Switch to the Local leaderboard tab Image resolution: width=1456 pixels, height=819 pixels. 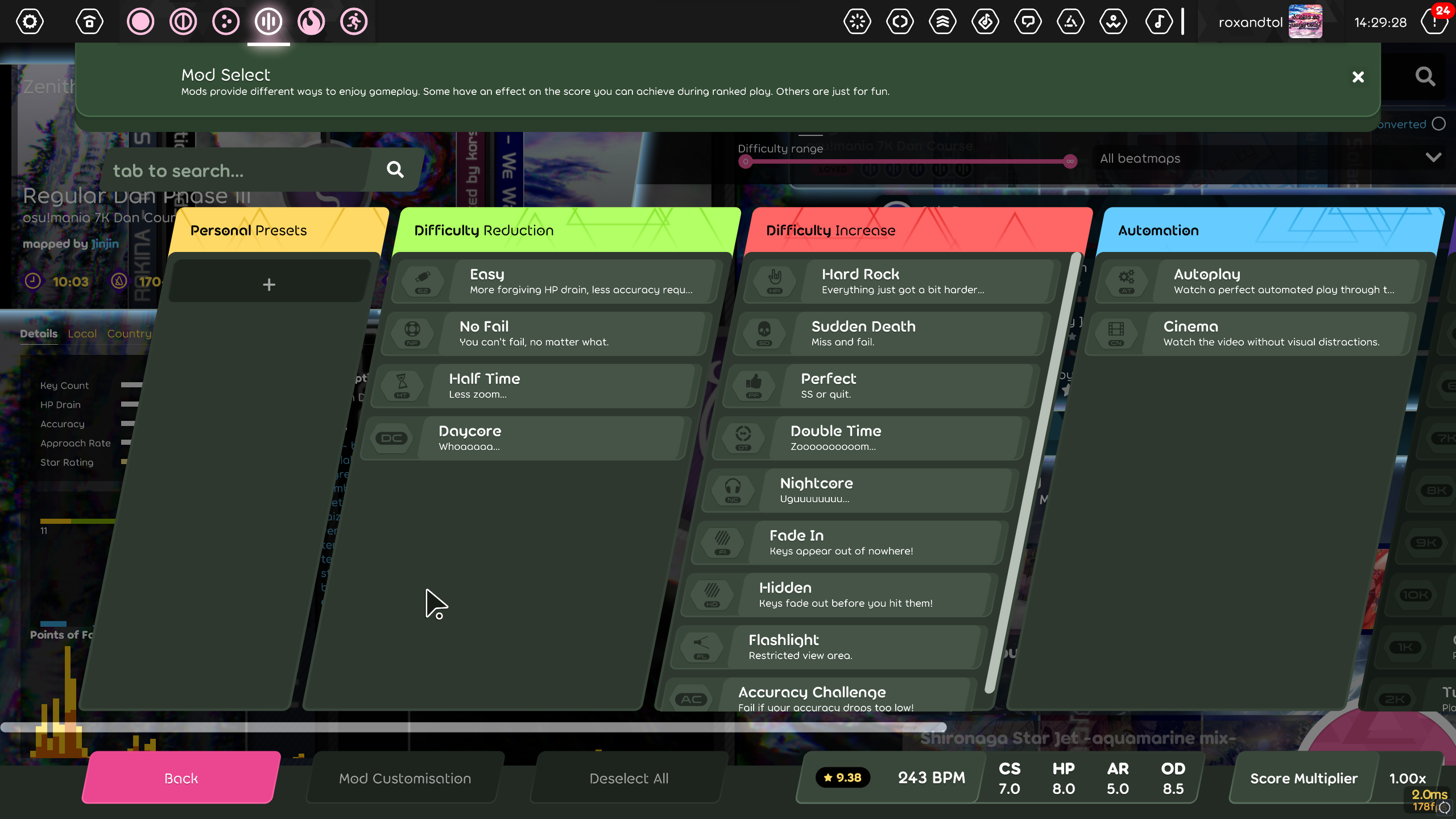coord(82,334)
